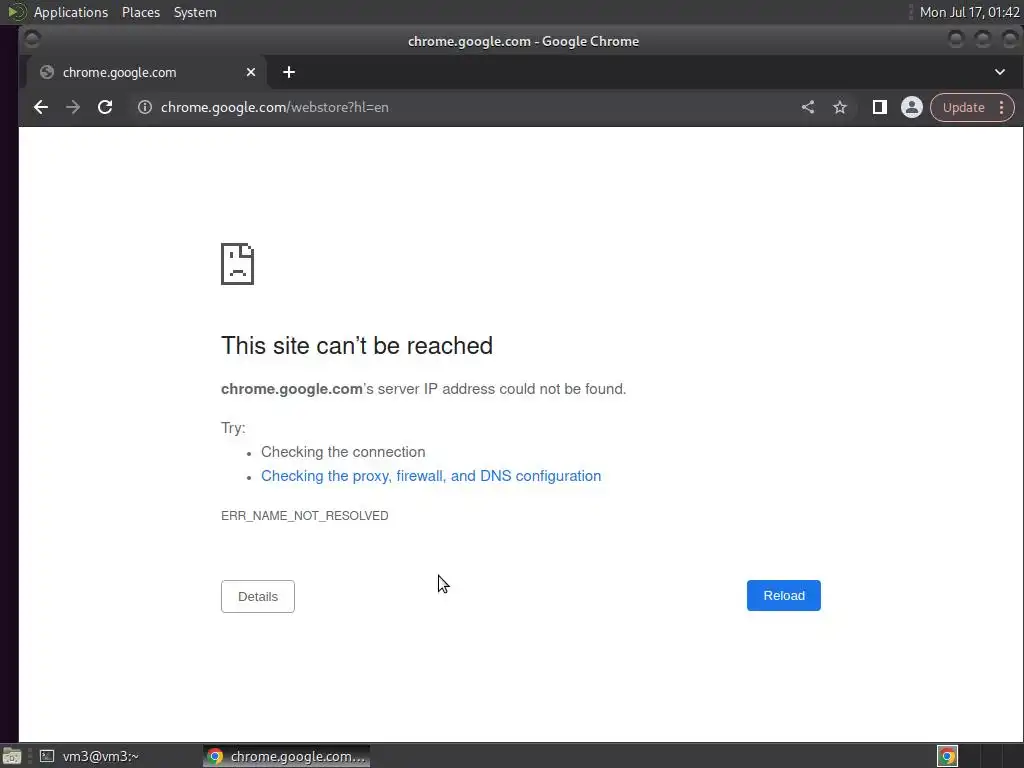This screenshot has width=1024, height=768.
Task: Click the Update button in toolbar
Action: [x=963, y=107]
